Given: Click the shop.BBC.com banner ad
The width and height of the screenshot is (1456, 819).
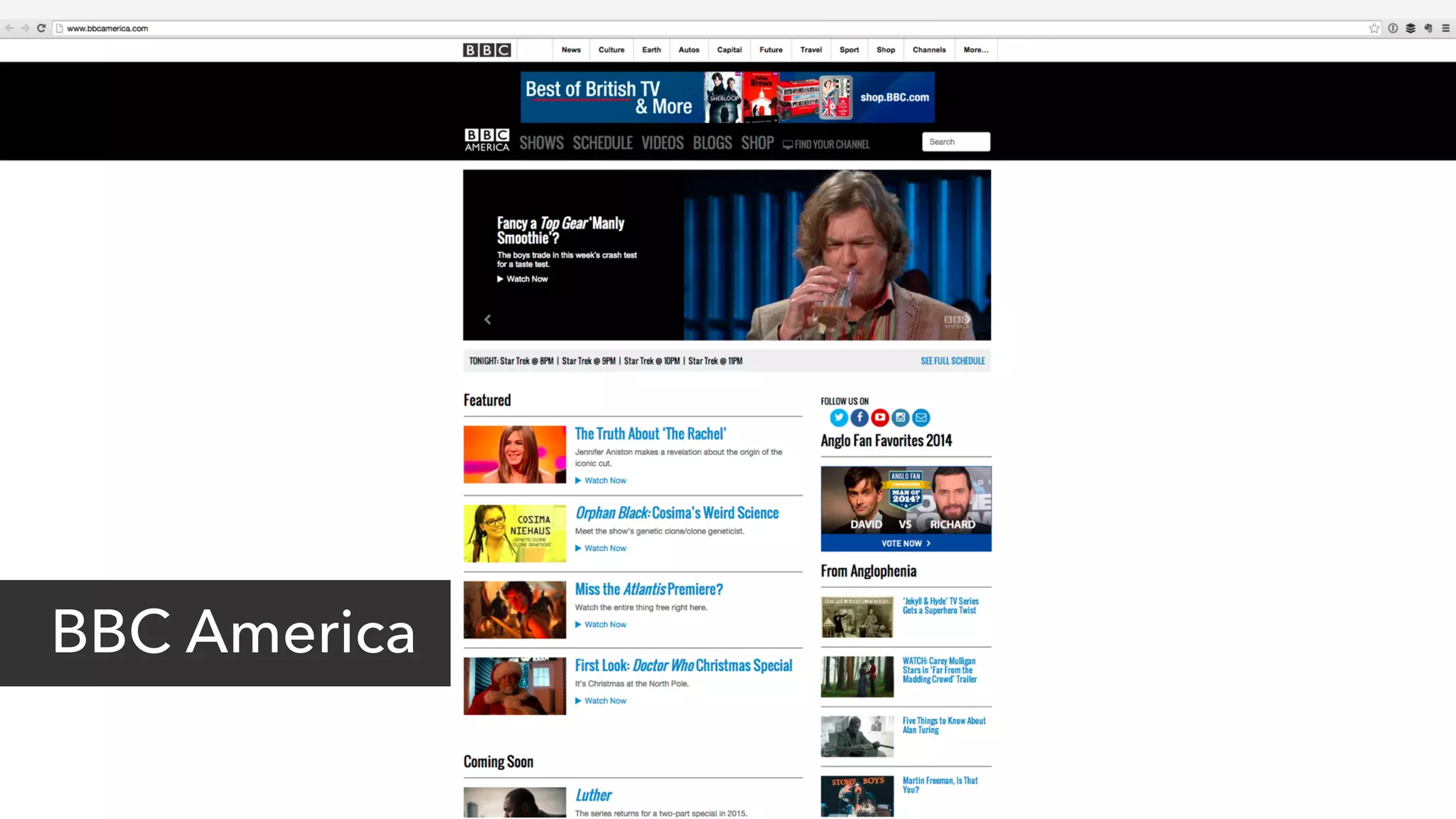Looking at the screenshot, I should 727,97.
